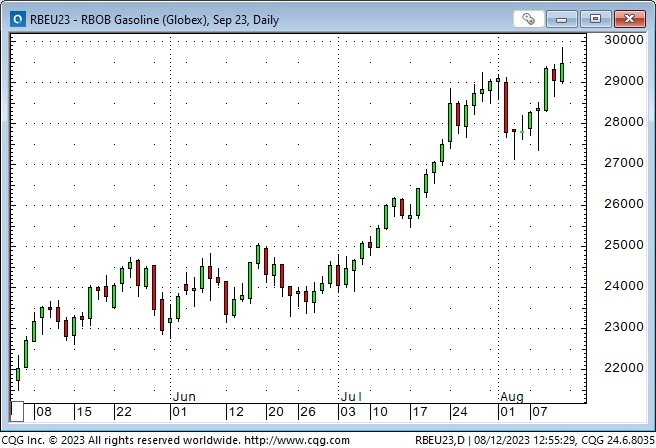Image resolution: width=656 pixels, height=448 pixels.
Task: Open the http://www.cqg.com link
Action: [x=297, y=440]
